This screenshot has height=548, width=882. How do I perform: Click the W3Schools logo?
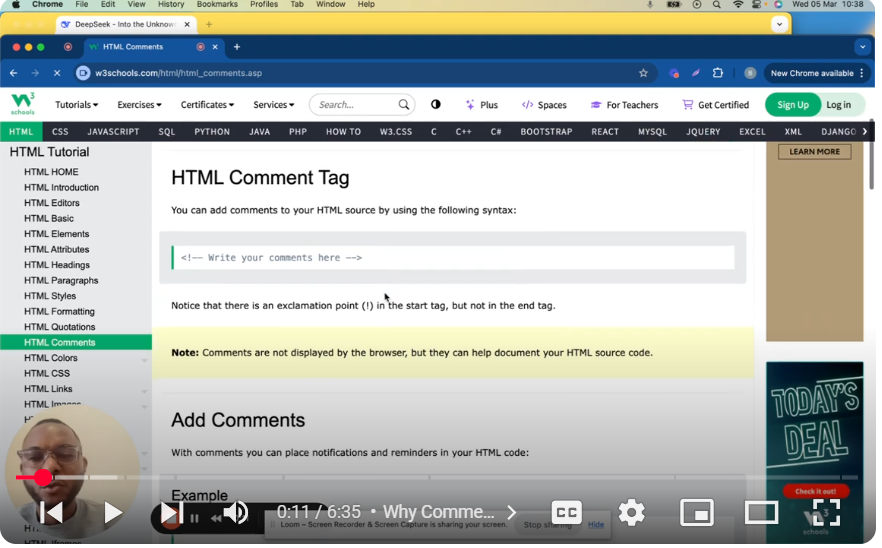(23, 104)
